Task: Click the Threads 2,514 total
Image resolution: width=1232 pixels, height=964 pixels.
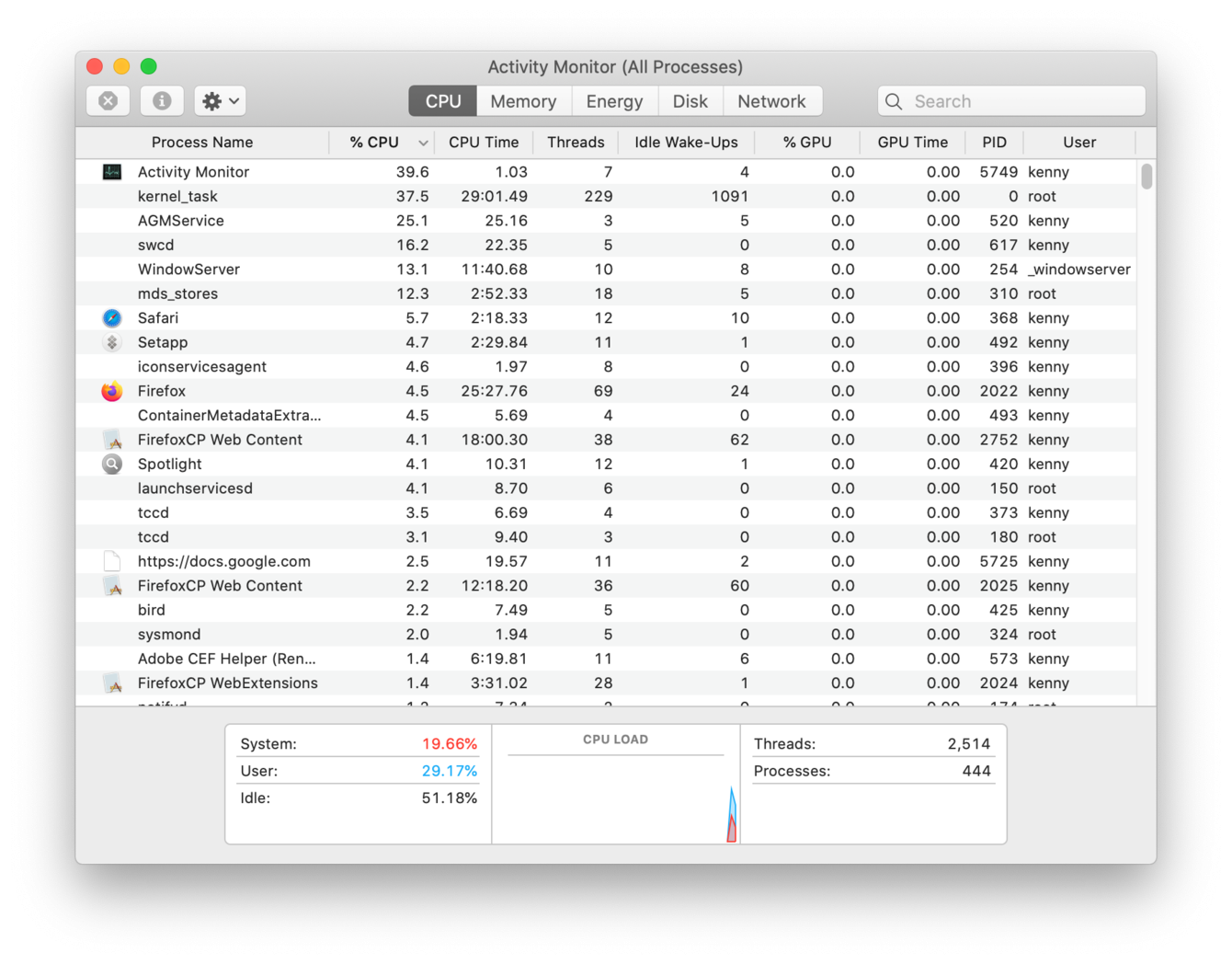Action: point(969,743)
